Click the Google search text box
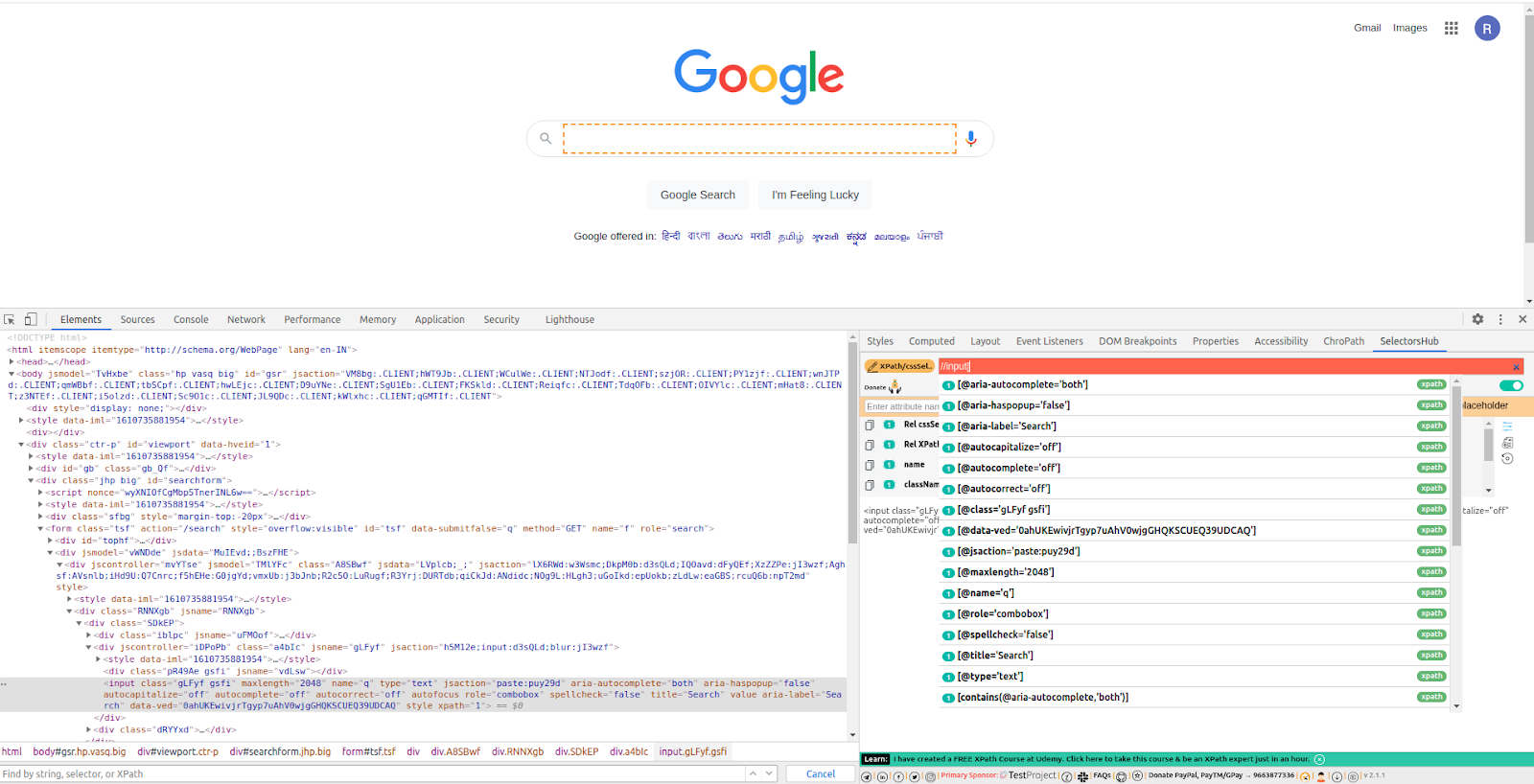Viewport: 1534px width, 784px height. click(759, 139)
